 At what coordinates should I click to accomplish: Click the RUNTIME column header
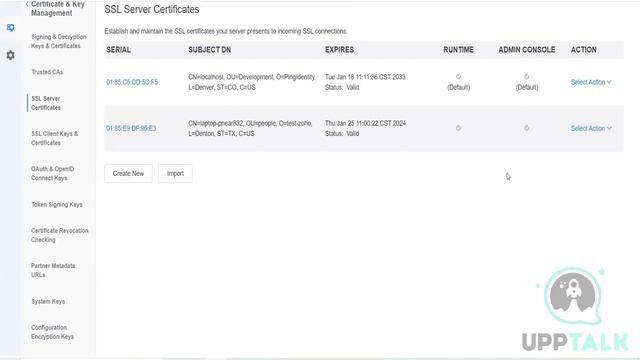click(x=458, y=50)
